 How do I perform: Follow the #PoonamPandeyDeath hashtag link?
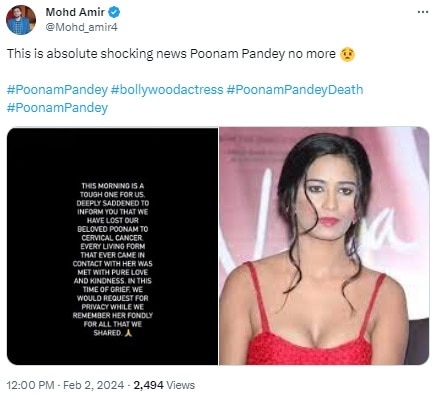[x=295, y=90]
